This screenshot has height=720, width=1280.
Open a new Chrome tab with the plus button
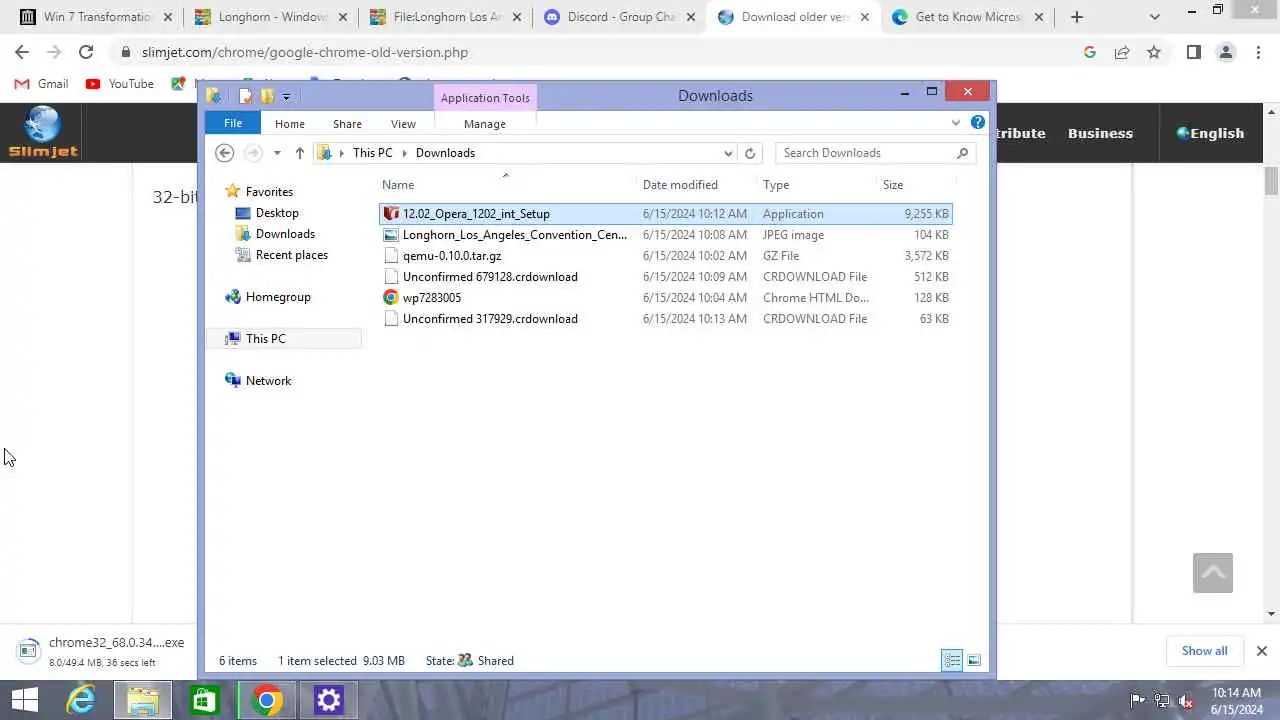pyautogui.click(x=1077, y=17)
